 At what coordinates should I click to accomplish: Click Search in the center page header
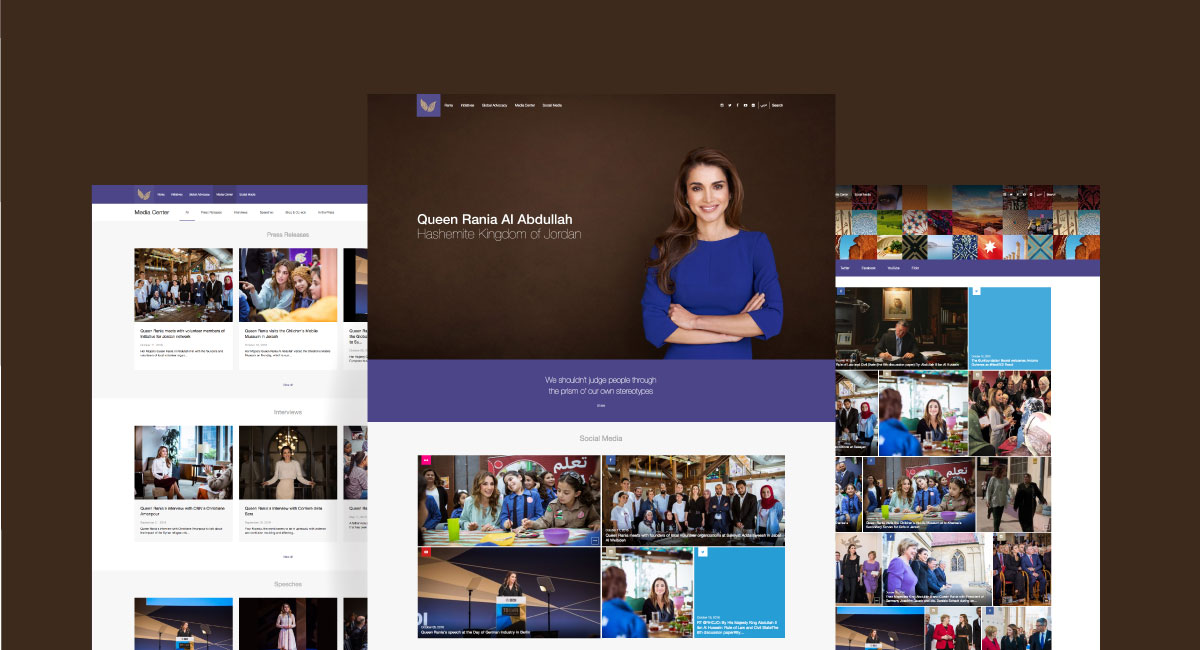[x=777, y=105]
